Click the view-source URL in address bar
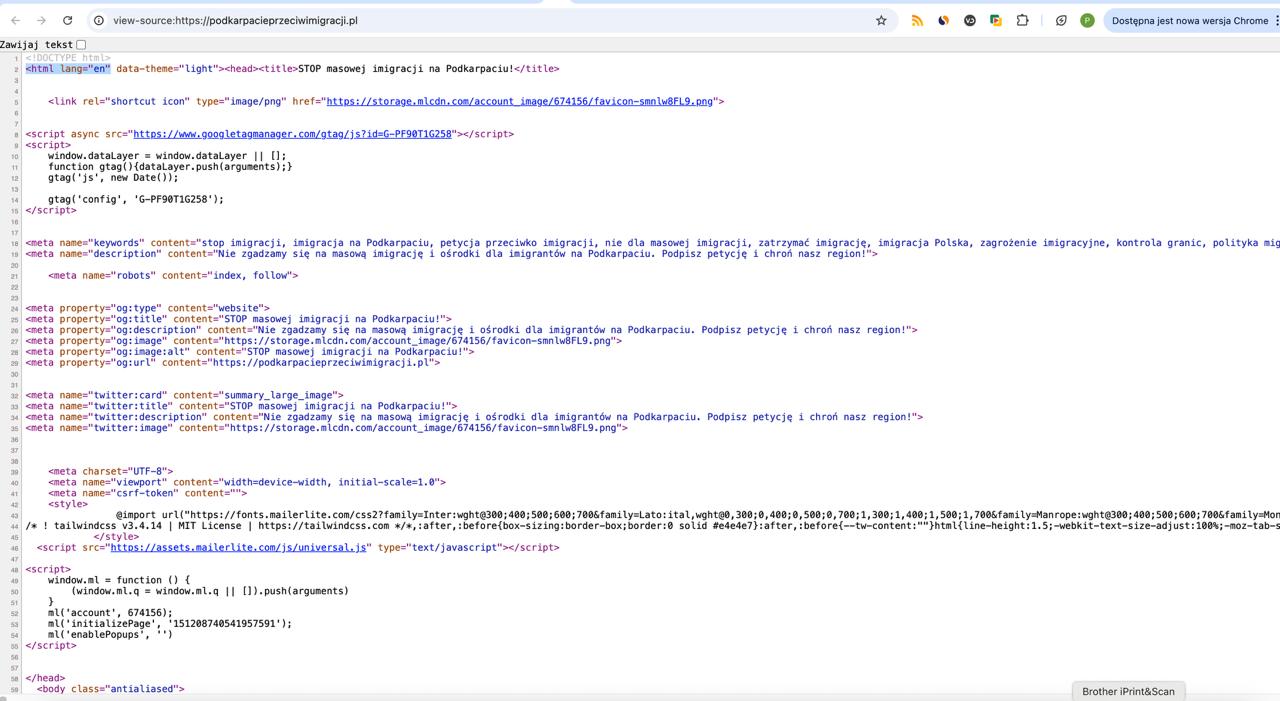Screen dimensions: 1280x701 235,20
